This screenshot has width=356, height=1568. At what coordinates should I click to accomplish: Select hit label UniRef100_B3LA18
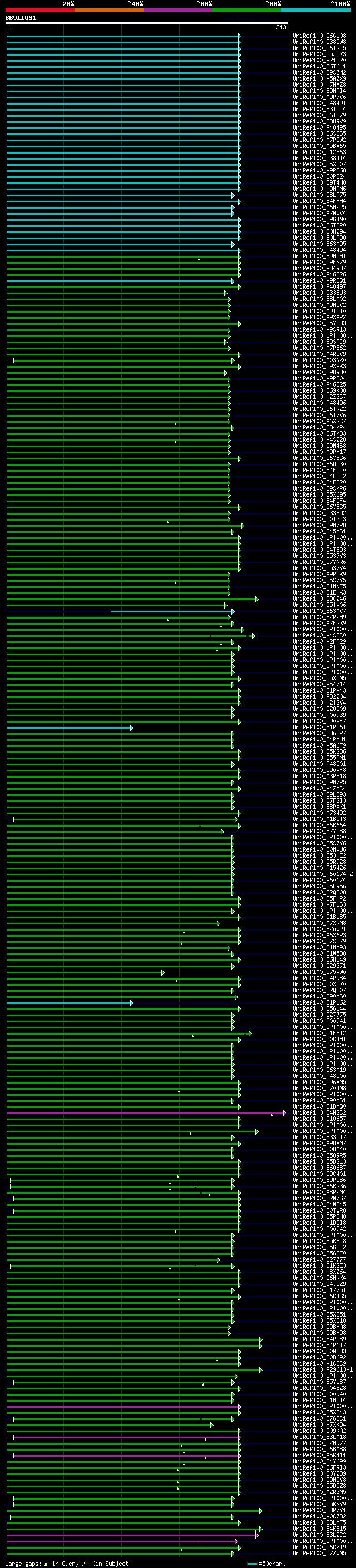[319, 1437]
